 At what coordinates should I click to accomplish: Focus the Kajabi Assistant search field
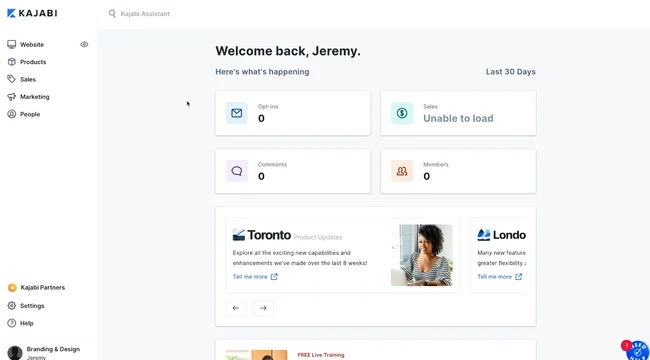pos(145,14)
